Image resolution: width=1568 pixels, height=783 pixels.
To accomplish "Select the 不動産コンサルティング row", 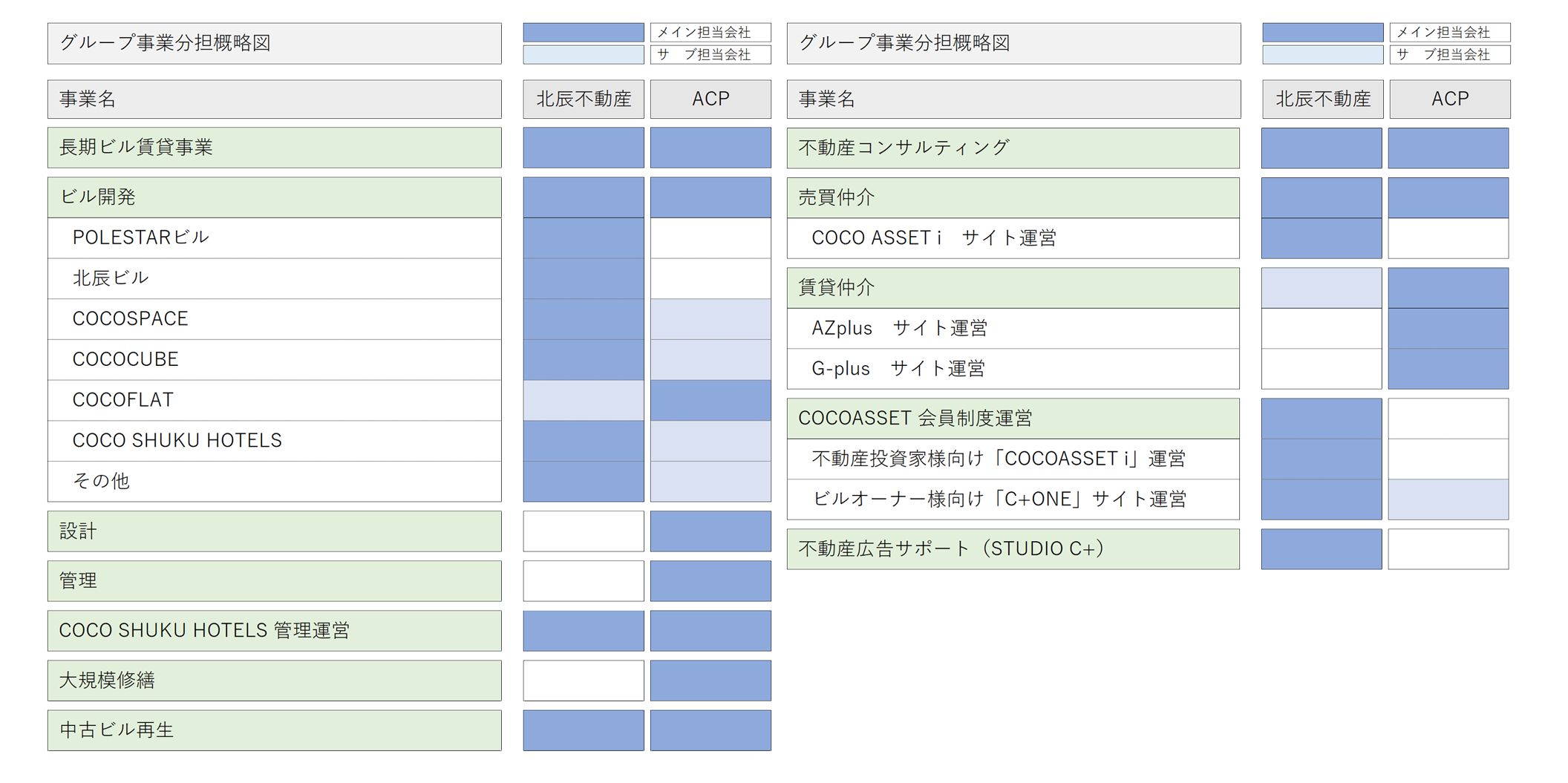I will (1013, 148).
